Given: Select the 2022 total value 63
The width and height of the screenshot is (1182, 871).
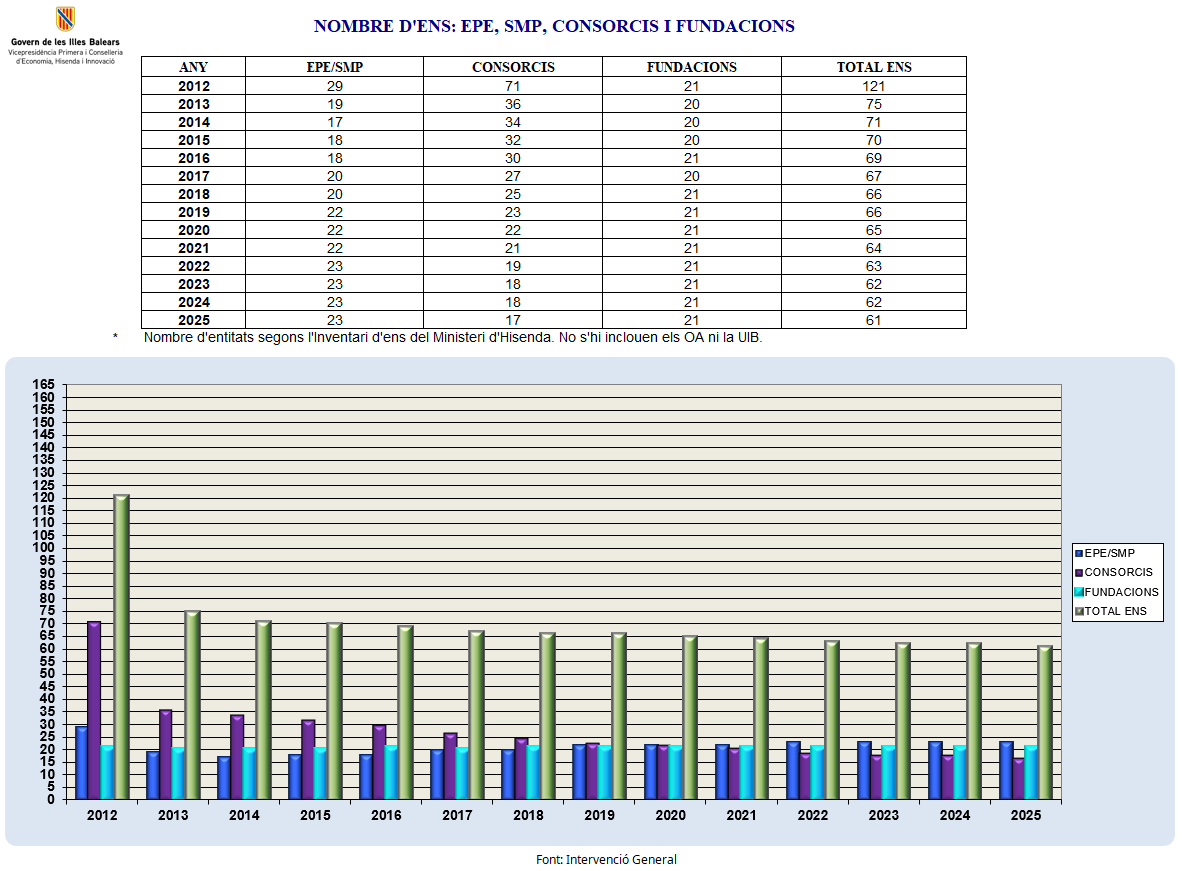Looking at the screenshot, I should [x=874, y=266].
